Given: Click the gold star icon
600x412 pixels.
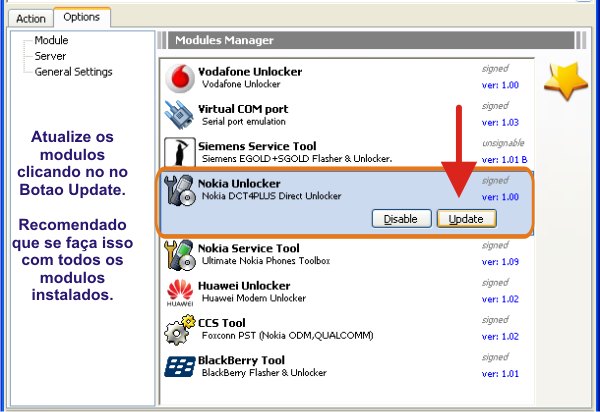Looking at the screenshot, I should point(565,81).
